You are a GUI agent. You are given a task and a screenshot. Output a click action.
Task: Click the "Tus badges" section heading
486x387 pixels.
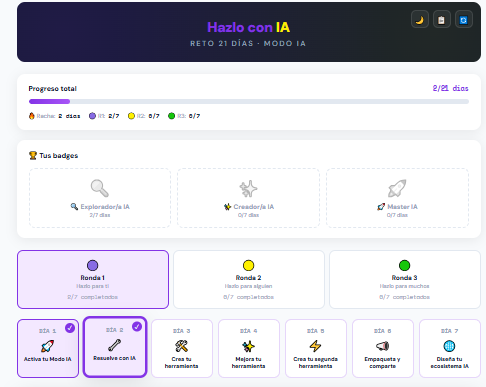[x=59, y=156]
